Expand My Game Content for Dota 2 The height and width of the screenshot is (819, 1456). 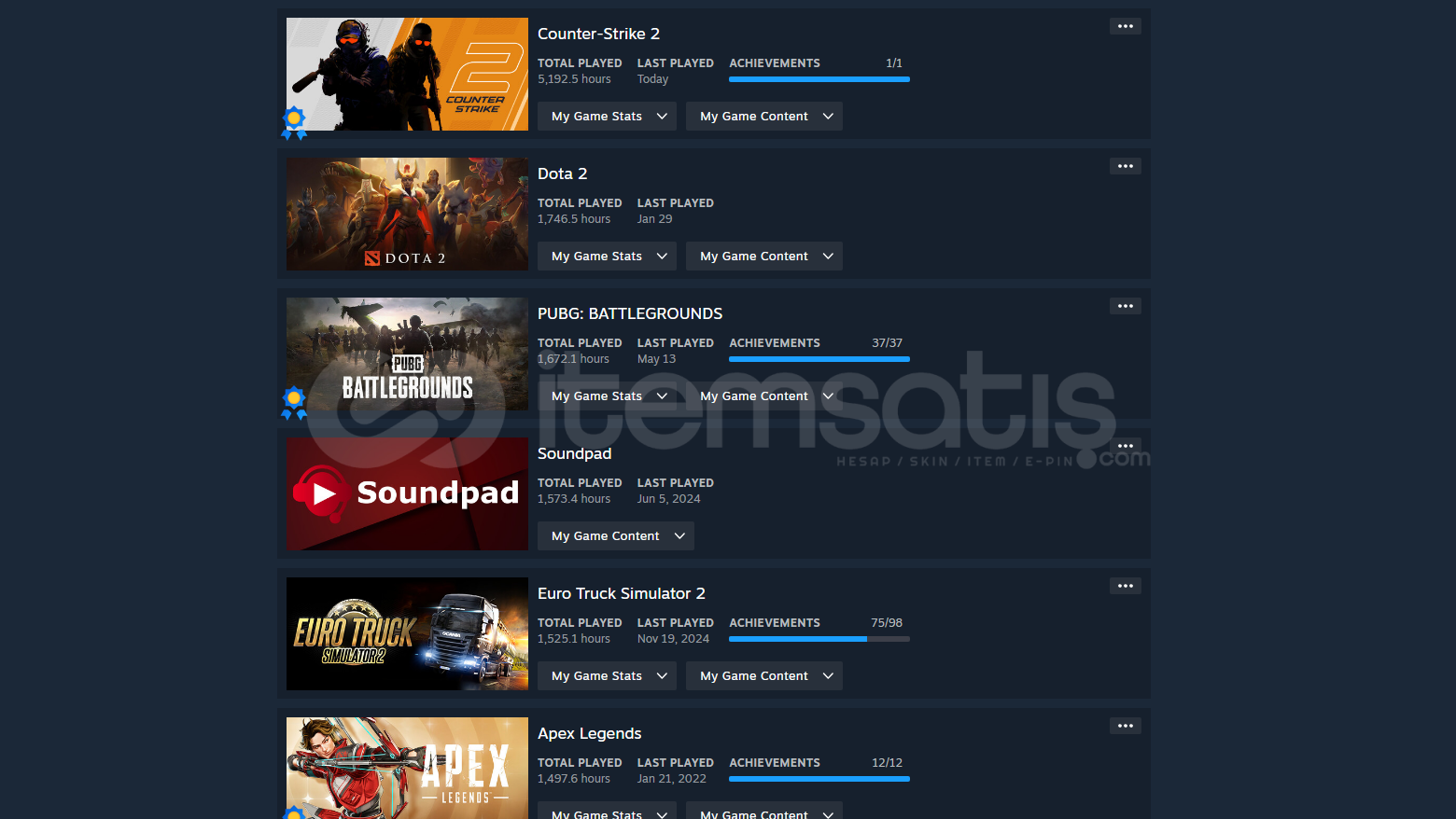point(763,257)
